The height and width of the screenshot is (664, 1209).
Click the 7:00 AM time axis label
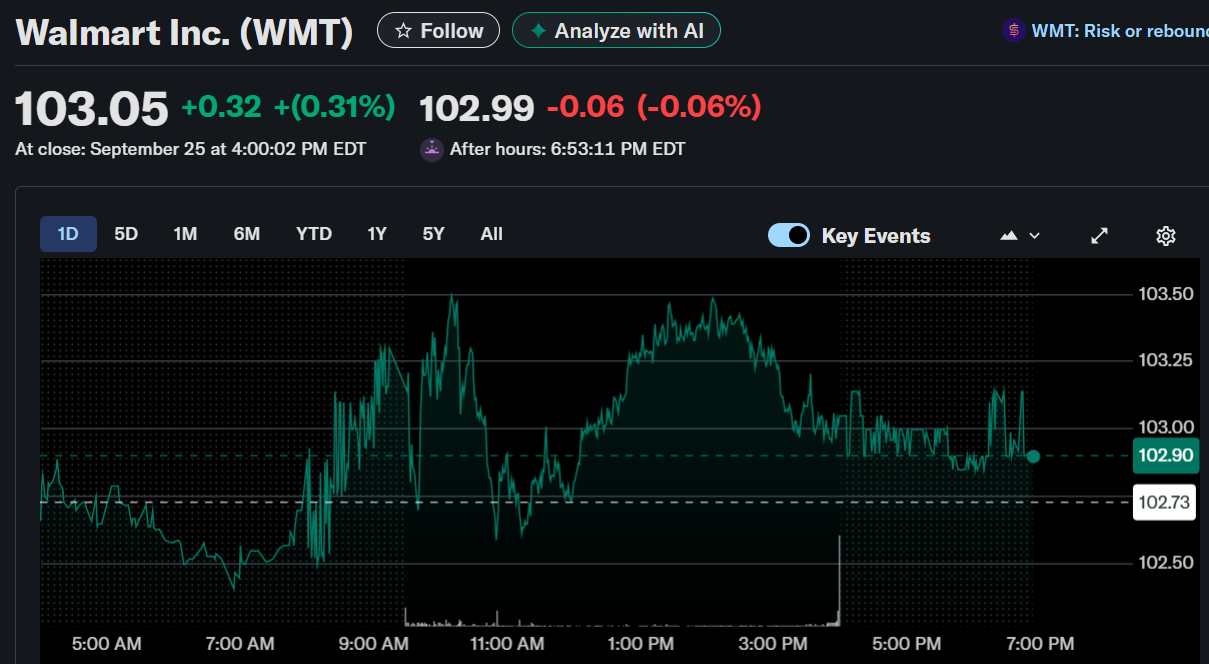point(240,643)
